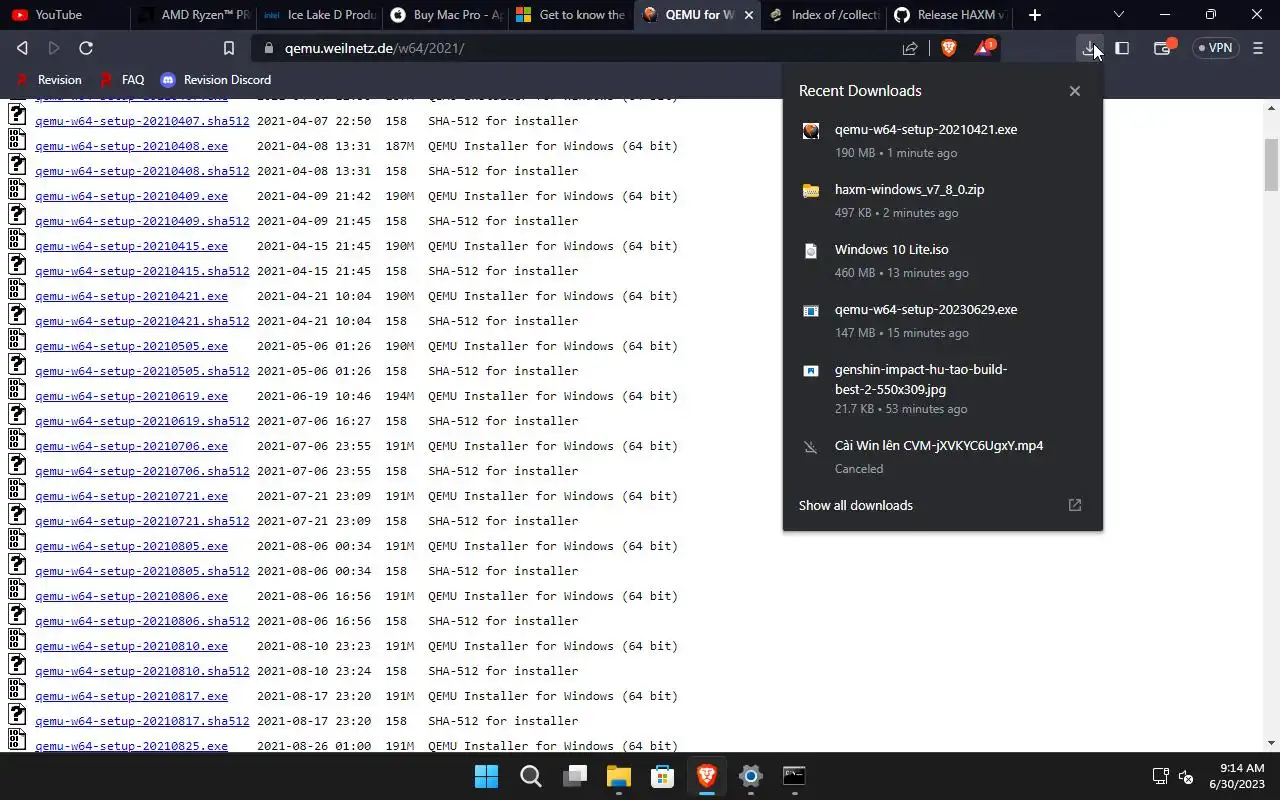The image size is (1280, 800).
Task: Close the Recent Downloads panel
Action: coord(1075,91)
